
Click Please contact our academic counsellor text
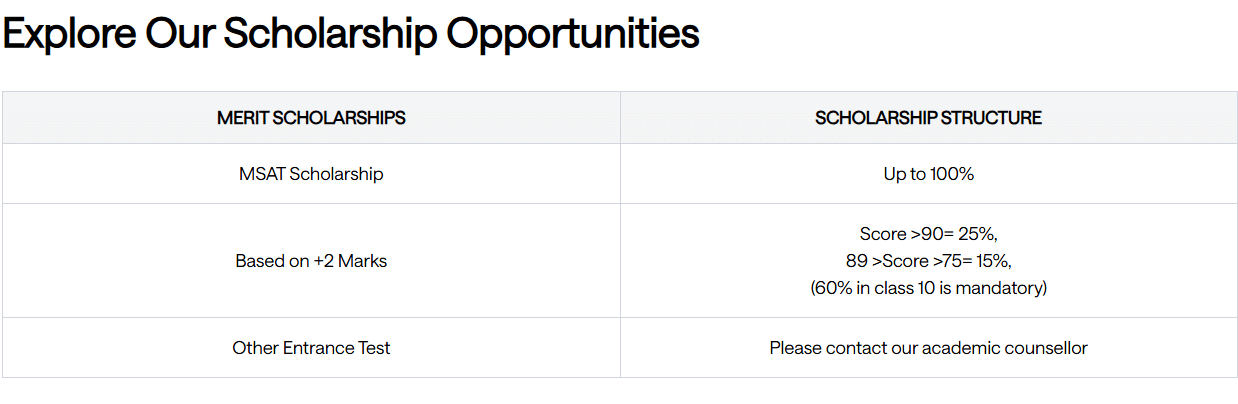pos(928,348)
